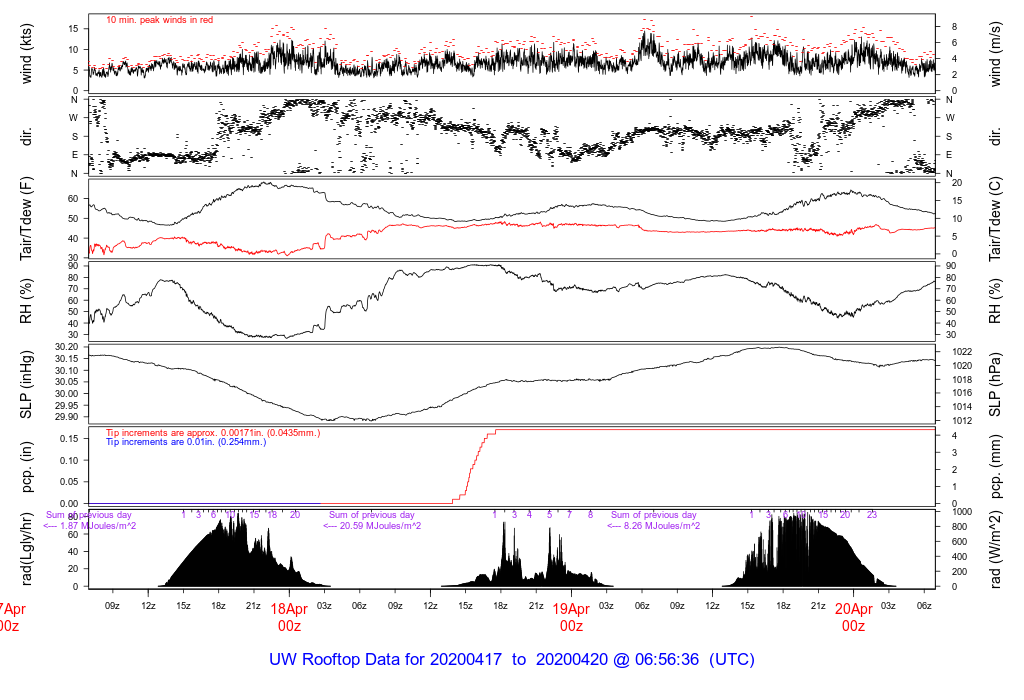Viewport: 1024px width, 700px height.
Task: Click the red "20Apr 00z" date marker
Action: point(854,617)
